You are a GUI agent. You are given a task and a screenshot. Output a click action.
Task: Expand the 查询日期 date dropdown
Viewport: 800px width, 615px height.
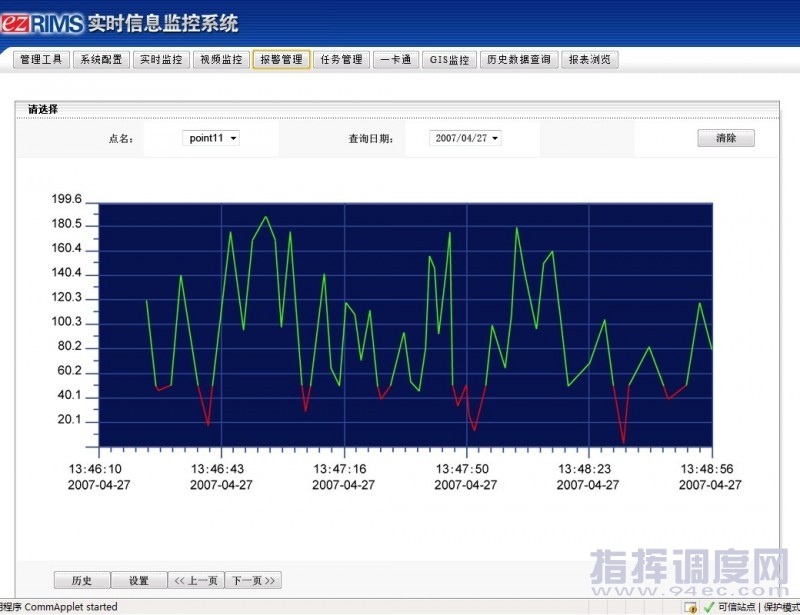pyautogui.click(x=466, y=138)
